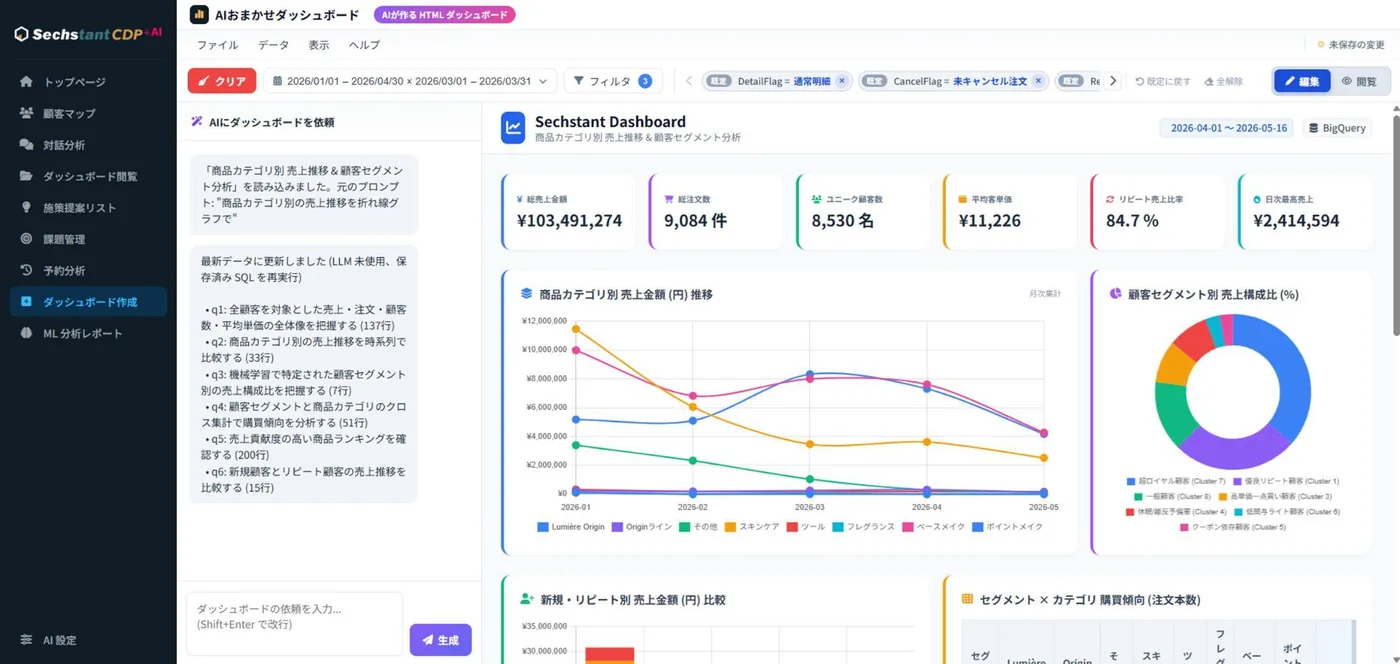Toggle 優良リピート顧客 (Cluster 1) legend swatch
1400x664 pixels.
coord(1238,481)
